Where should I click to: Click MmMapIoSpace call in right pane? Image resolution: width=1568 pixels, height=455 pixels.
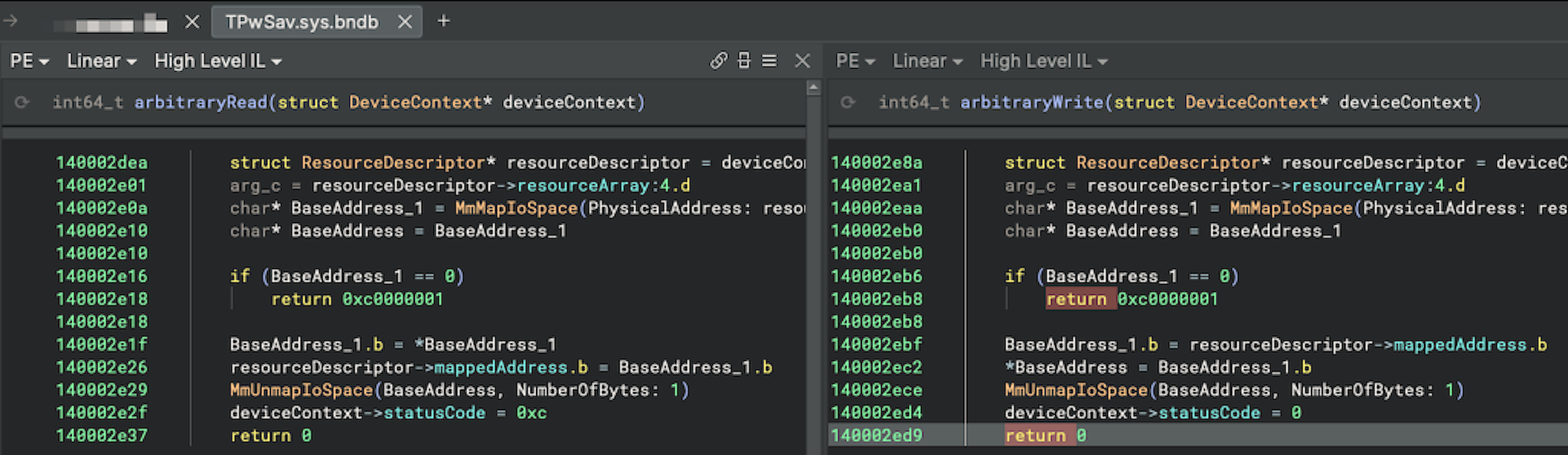click(x=1291, y=208)
